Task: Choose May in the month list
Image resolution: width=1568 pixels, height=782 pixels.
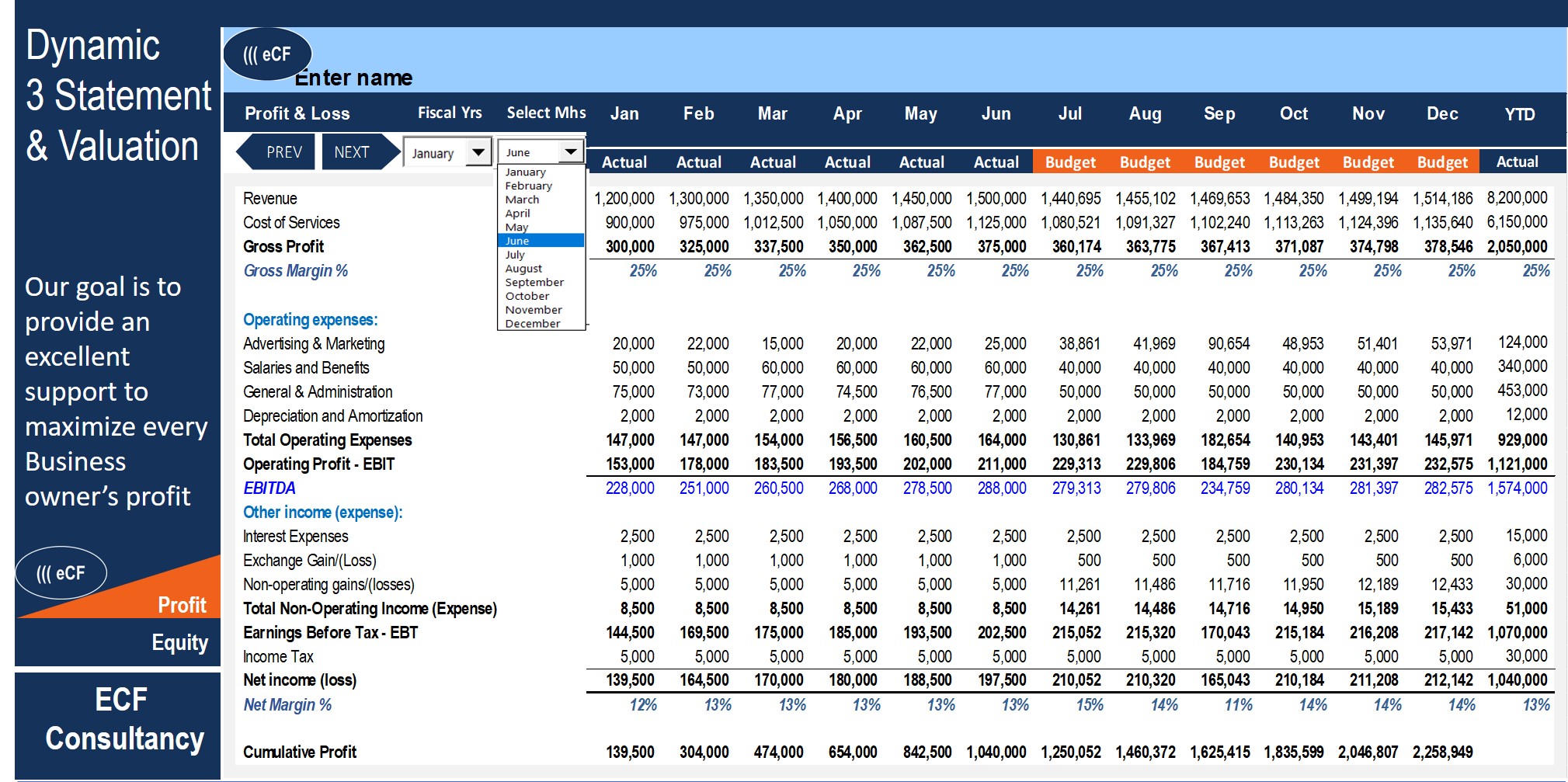Action: point(516,228)
